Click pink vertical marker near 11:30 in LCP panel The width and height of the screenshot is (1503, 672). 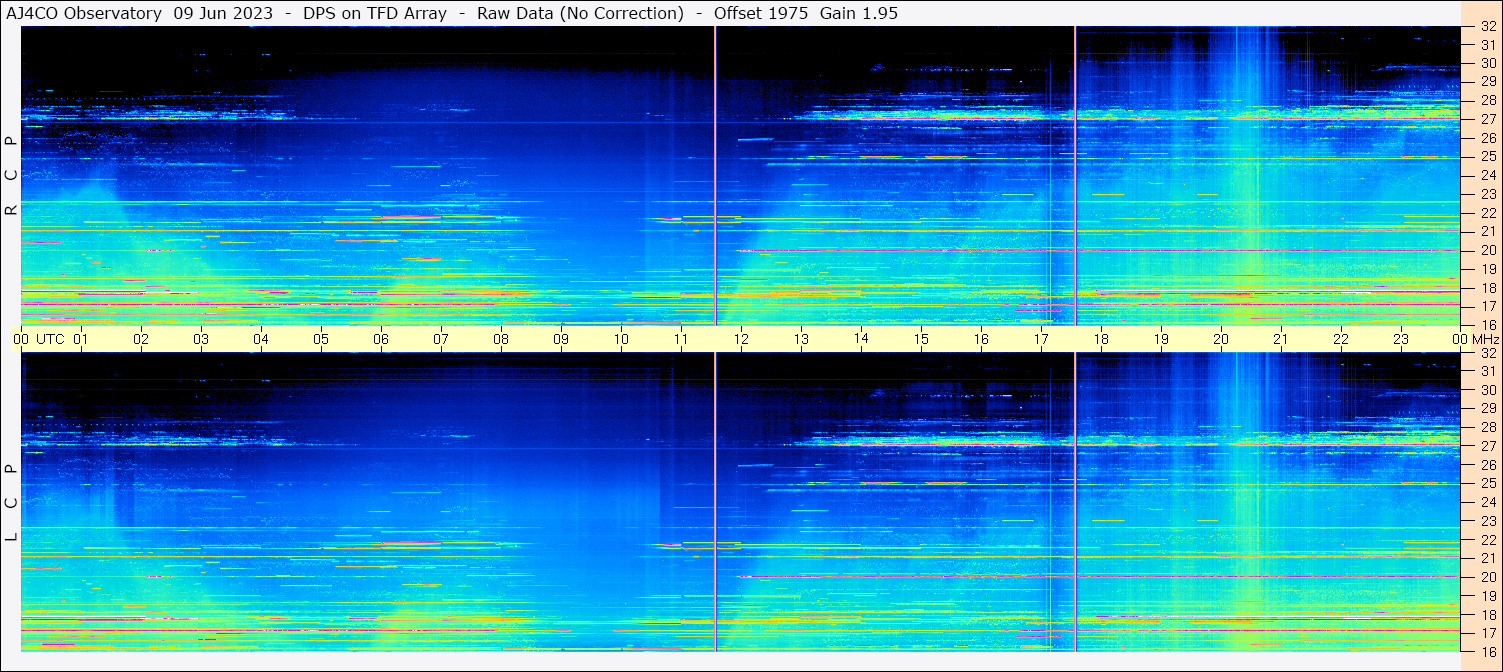coord(715,500)
